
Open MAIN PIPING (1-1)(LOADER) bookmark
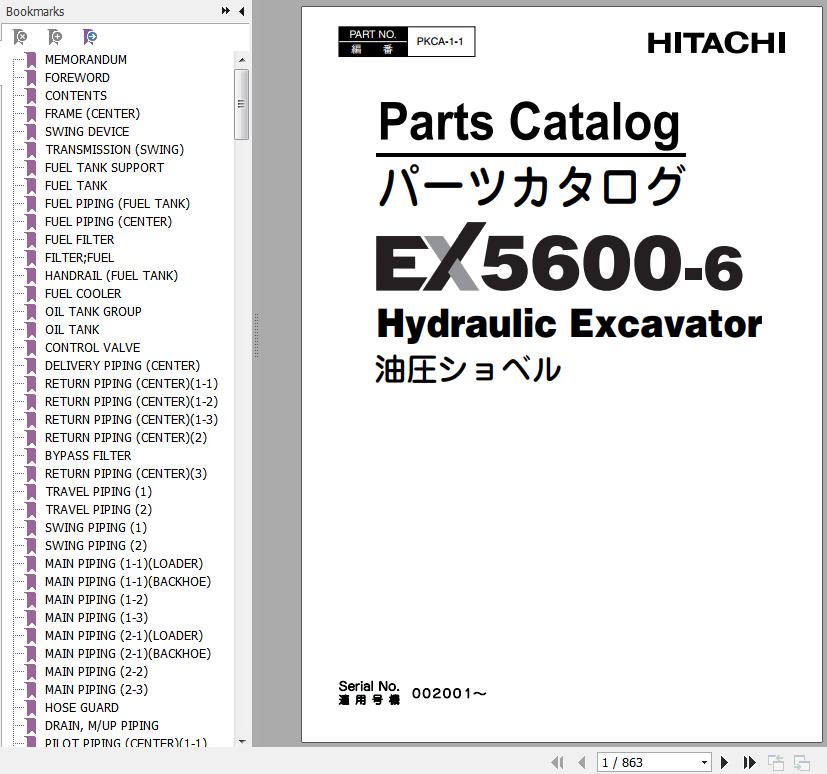(124, 564)
